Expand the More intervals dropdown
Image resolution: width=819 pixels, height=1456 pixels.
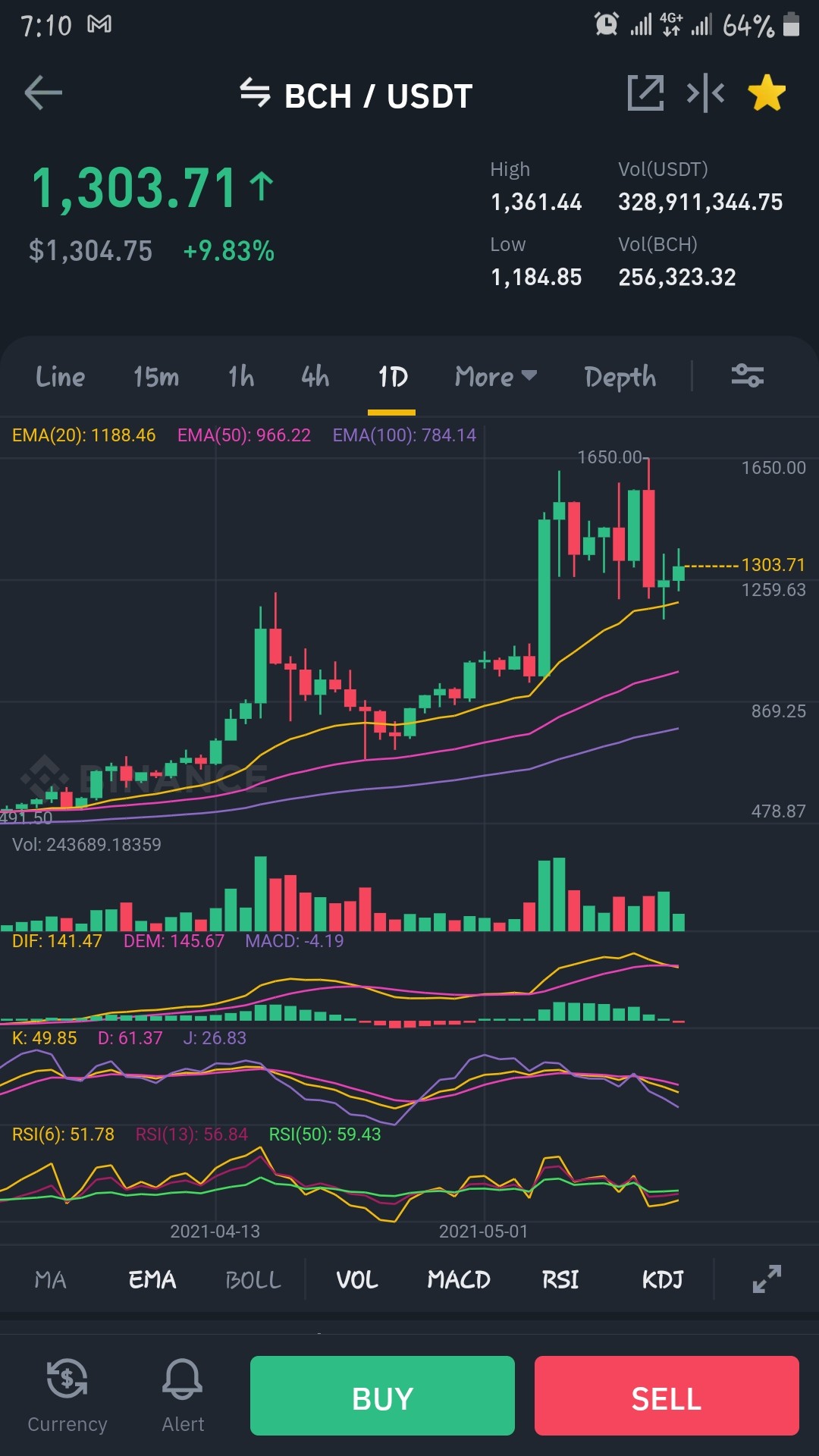click(496, 377)
